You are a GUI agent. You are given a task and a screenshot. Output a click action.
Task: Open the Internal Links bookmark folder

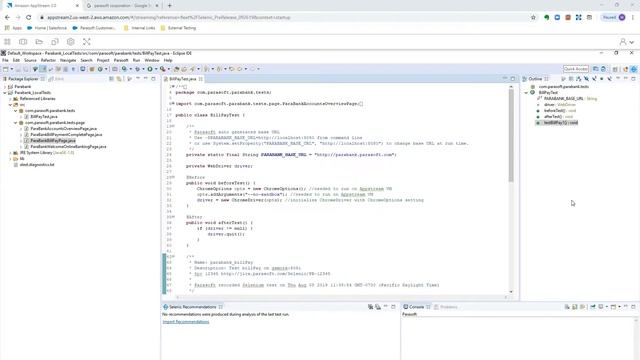click(x=140, y=28)
